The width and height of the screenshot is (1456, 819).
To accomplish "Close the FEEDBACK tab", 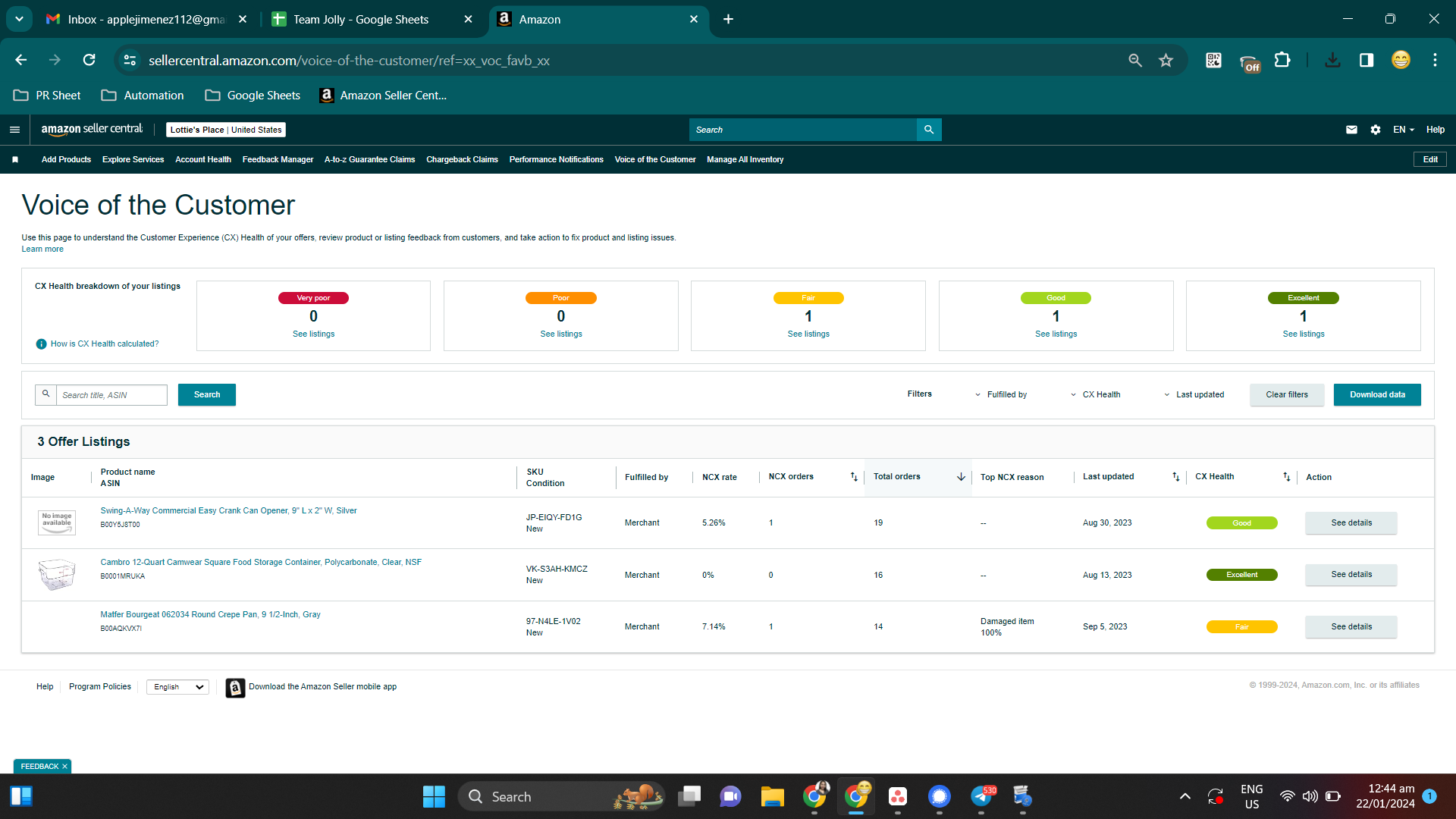I will click(64, 767).
